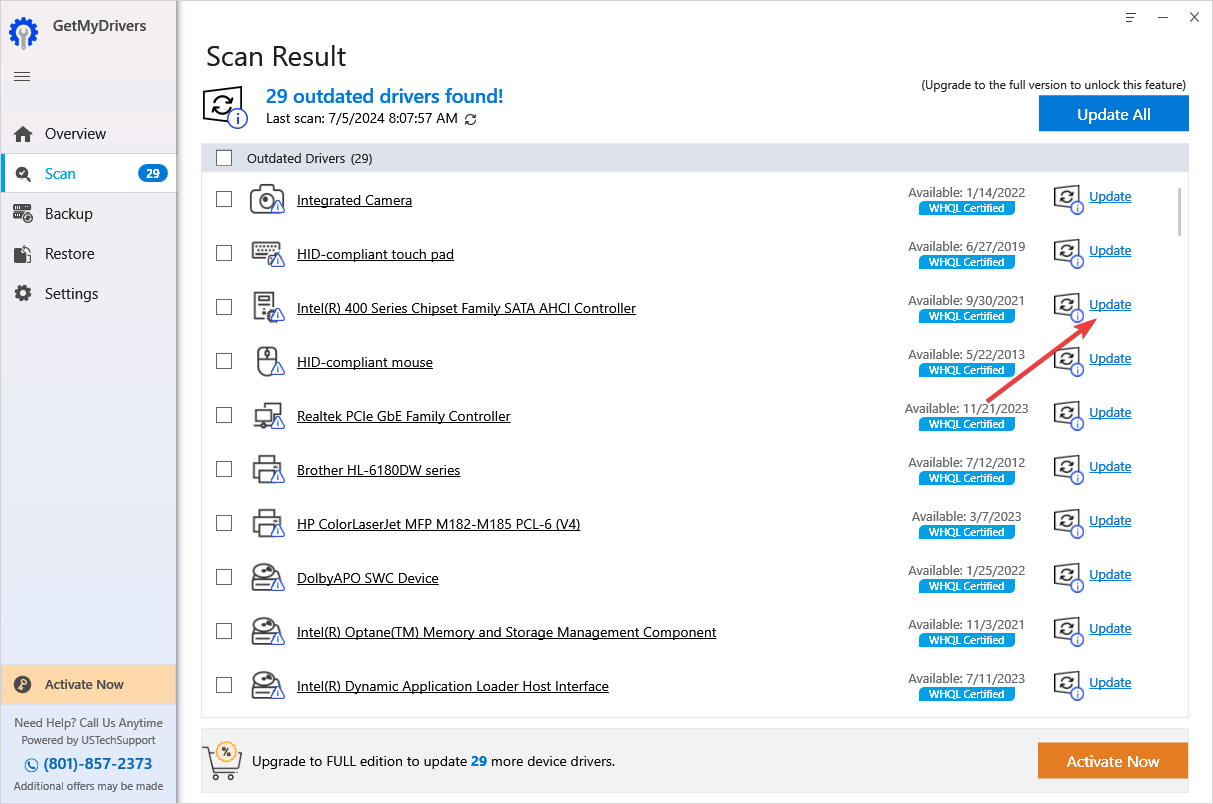
Task: Check the Integrated Camera checkbox
Action: [224, 199]
